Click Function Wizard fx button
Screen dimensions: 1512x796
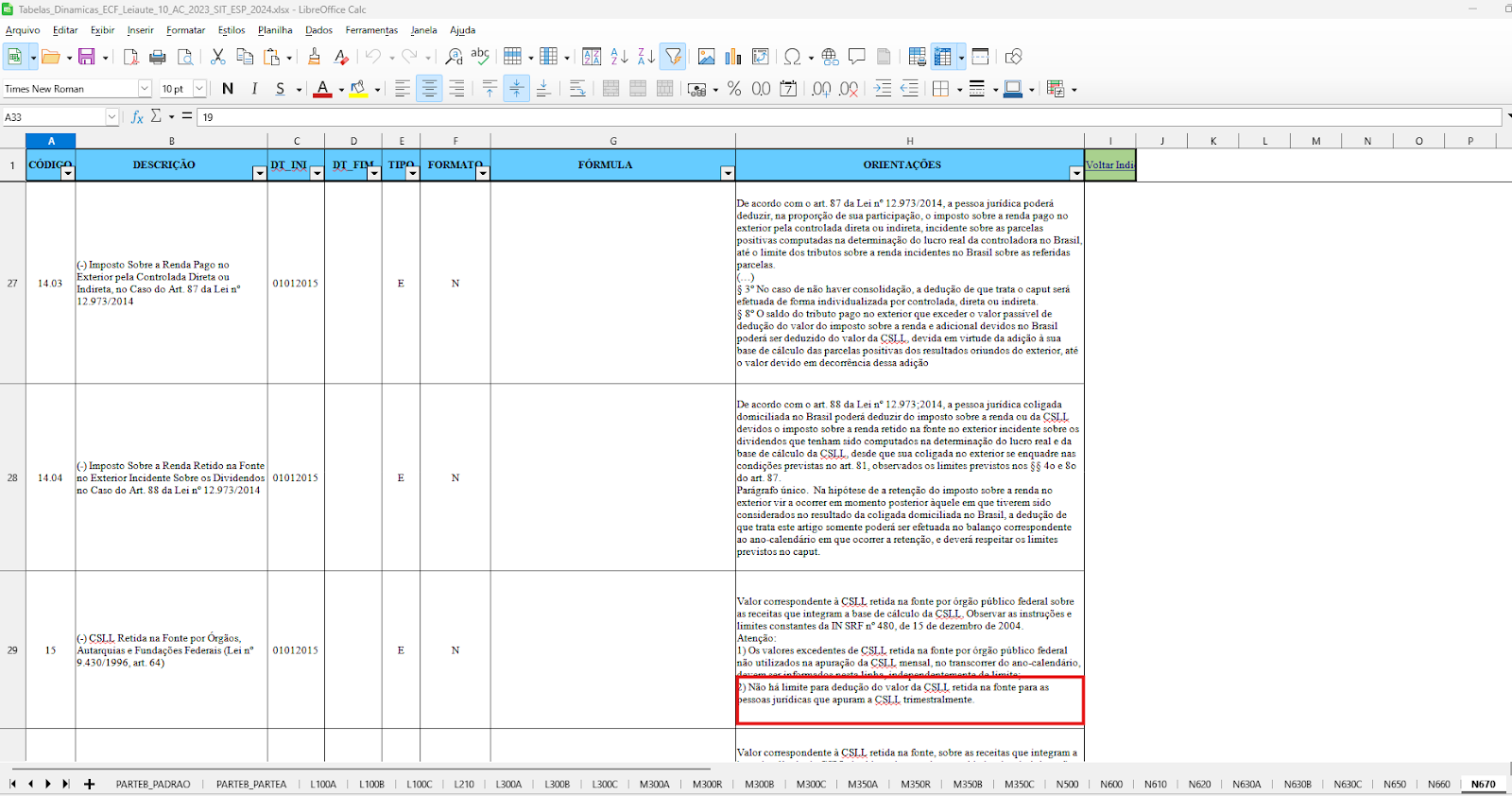pos(137,117)
